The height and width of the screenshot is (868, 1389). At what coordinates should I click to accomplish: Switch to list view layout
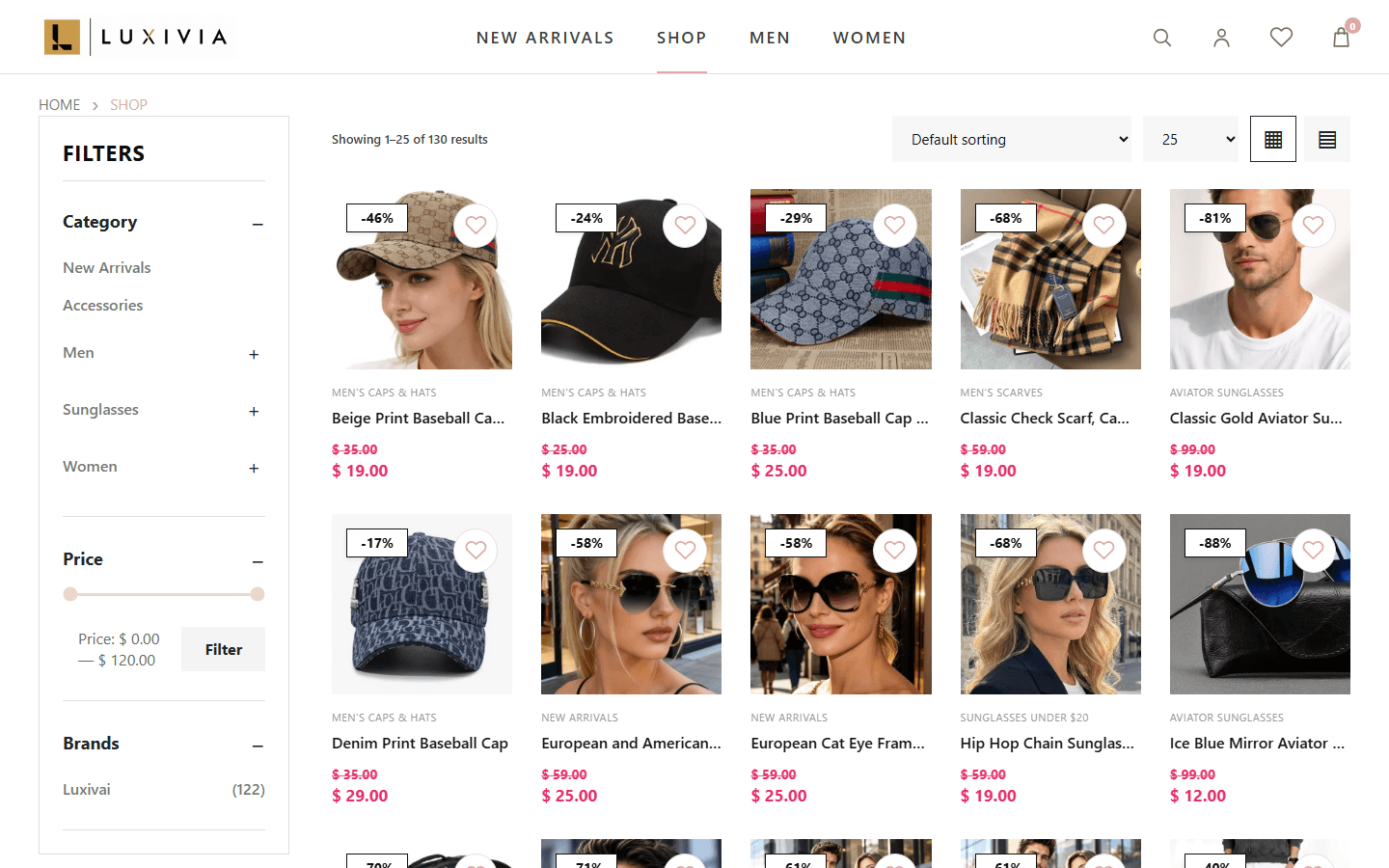point(1327,139)
